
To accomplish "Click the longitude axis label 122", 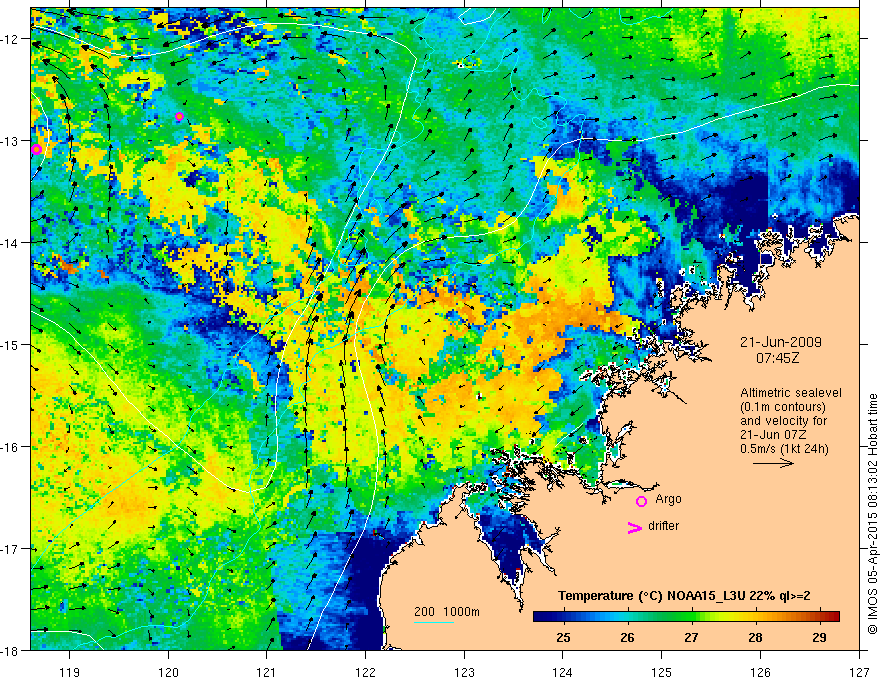I will pos(365,672).
